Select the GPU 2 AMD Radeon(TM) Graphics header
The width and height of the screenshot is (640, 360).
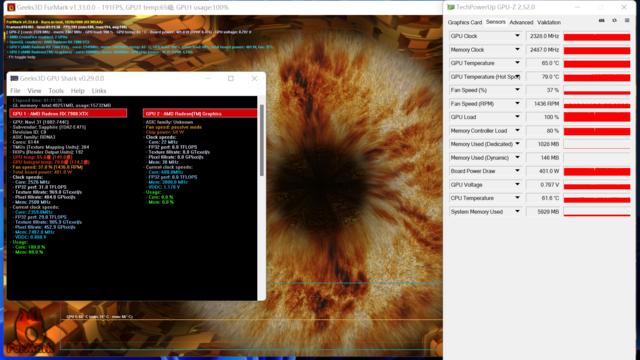tap(200, 113)
